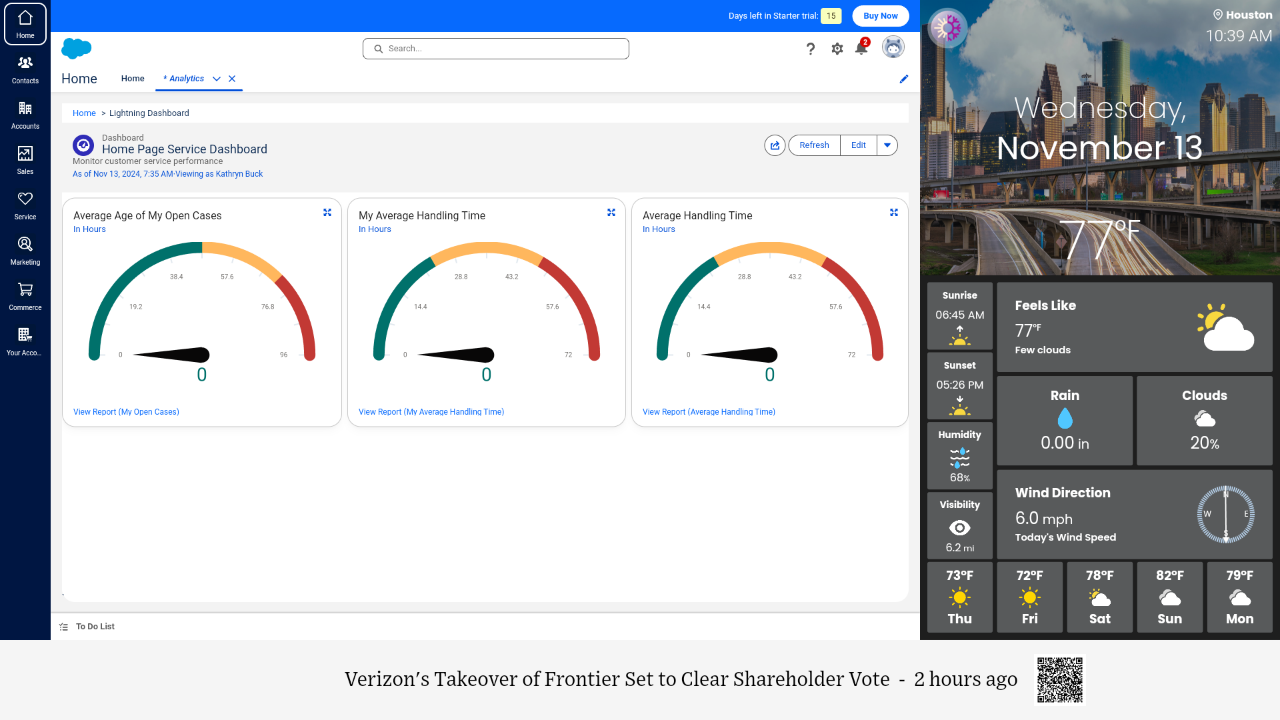Click the notifications bell icon
Image resolution: width=1280 pixels, height=720 pixels.
tap(861, 49)
